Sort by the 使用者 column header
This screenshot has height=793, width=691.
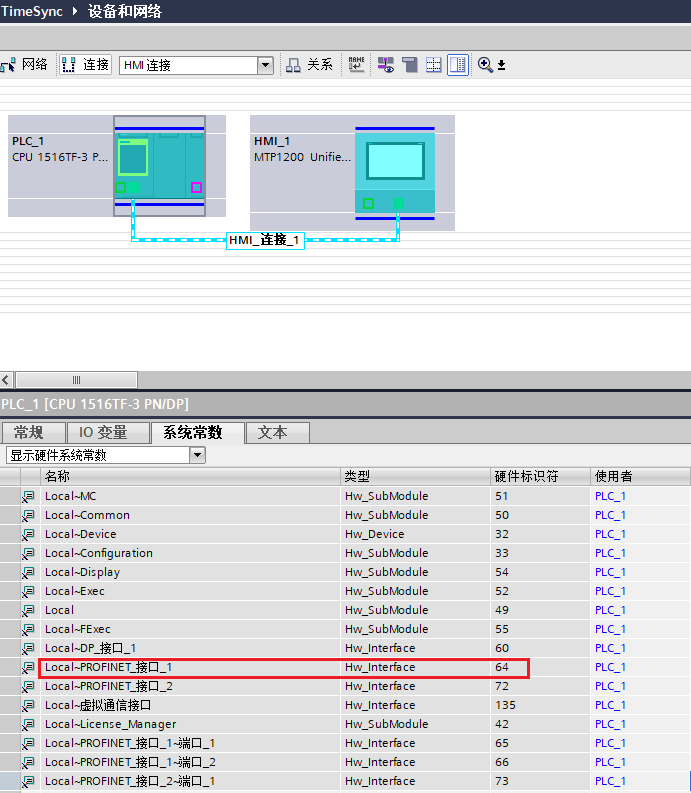click(x=640, y=476)
